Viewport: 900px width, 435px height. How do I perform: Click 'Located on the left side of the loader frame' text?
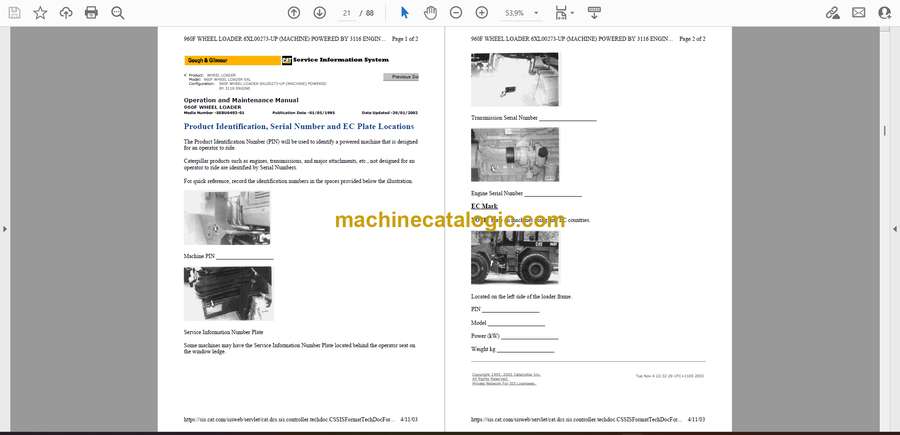coord(521,297)
